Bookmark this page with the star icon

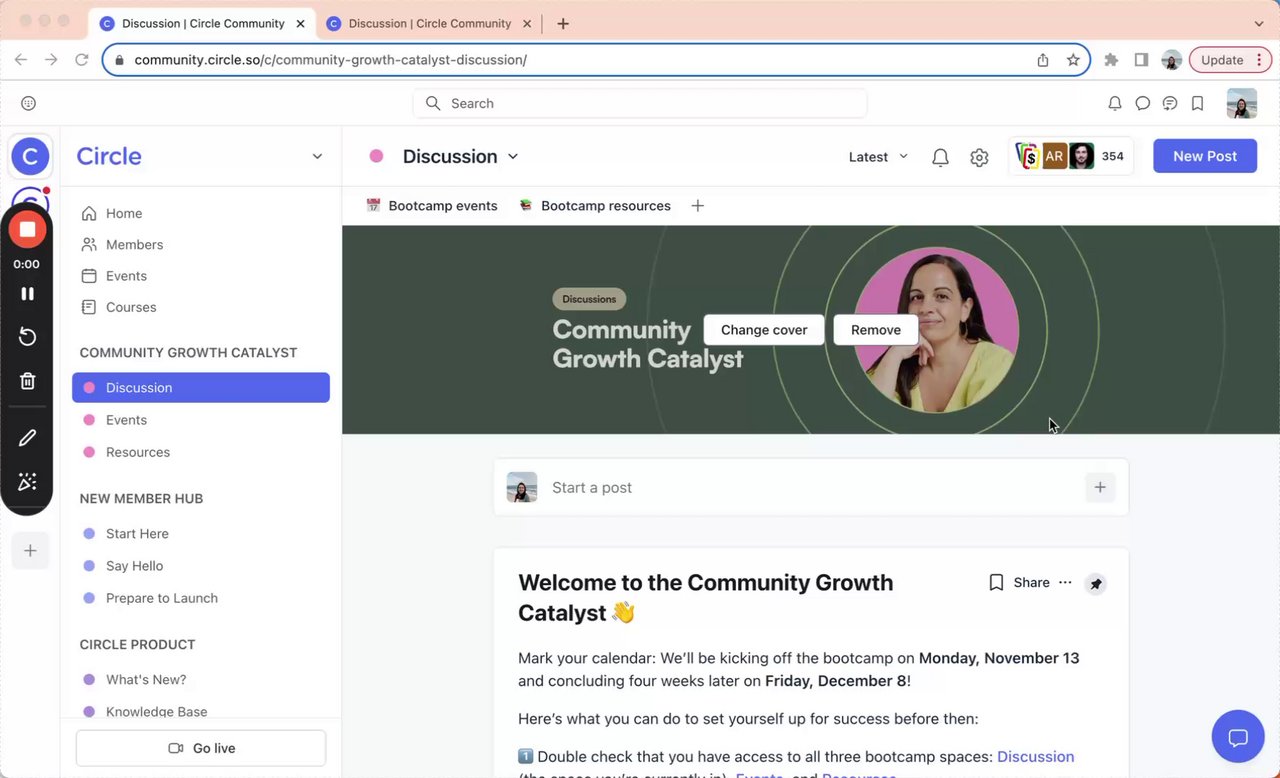(1073, 60)
